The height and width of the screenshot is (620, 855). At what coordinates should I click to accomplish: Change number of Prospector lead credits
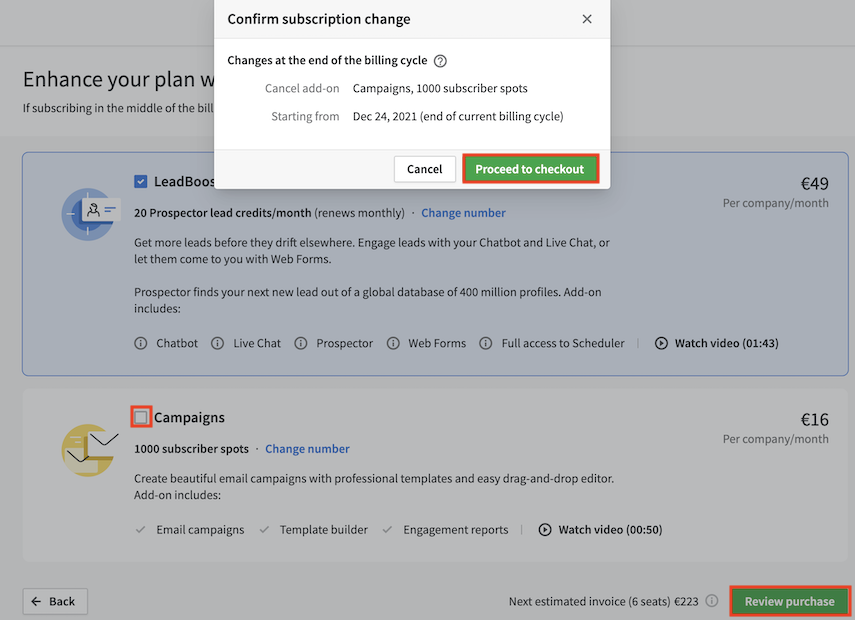[463, 213]
